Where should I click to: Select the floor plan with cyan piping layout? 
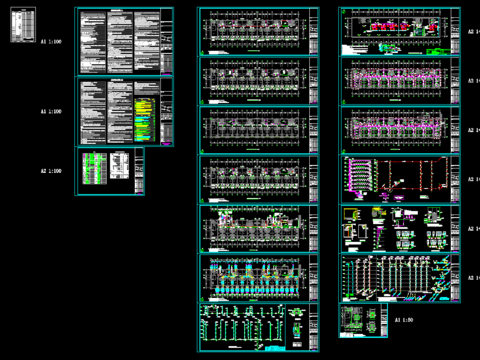point(259,278)
